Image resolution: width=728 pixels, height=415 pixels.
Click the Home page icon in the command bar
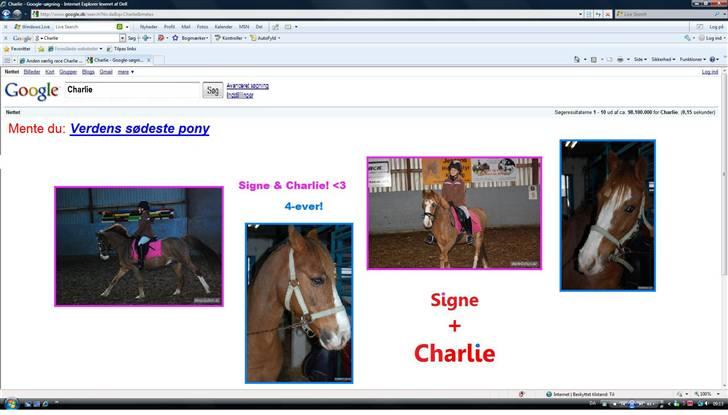pos(577,59)
